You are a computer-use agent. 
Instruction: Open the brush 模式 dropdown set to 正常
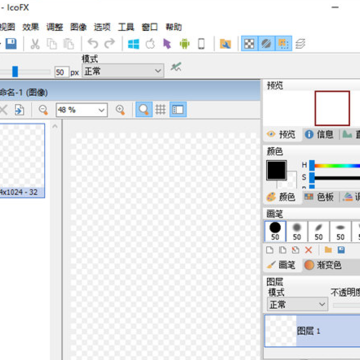[x=123, y=71]
